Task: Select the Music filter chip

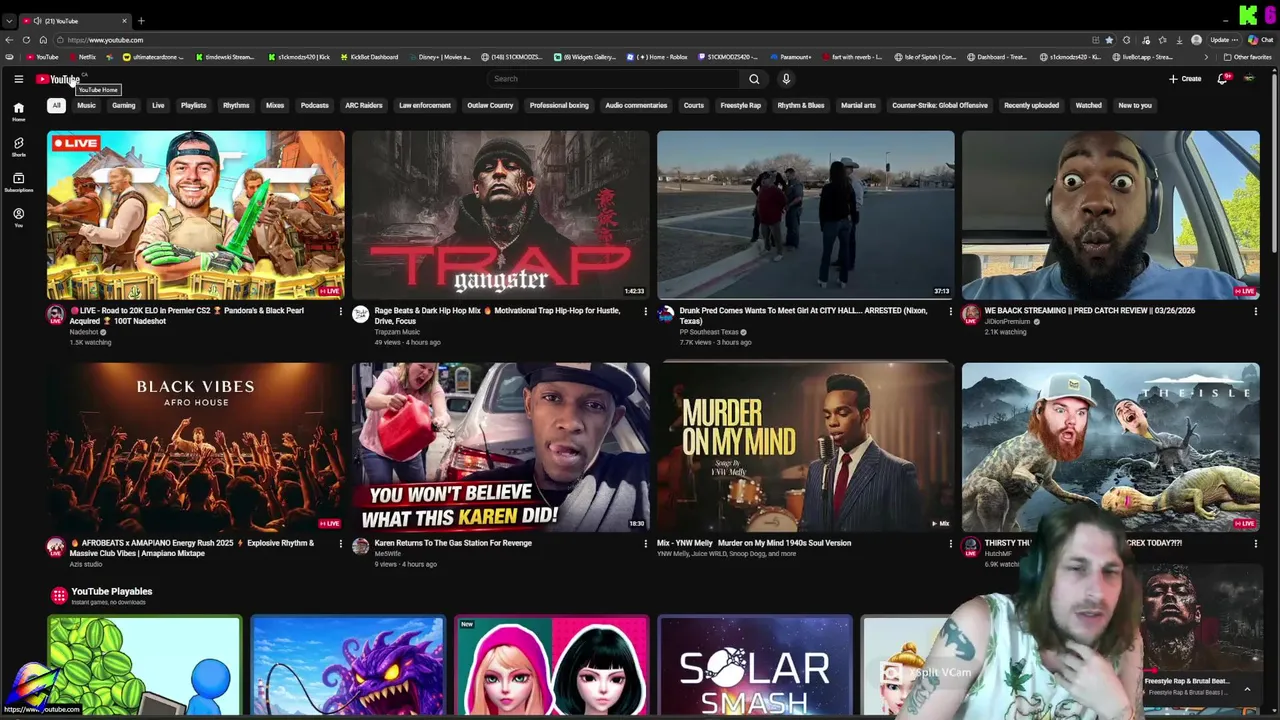Action: [x=86, y=105]
